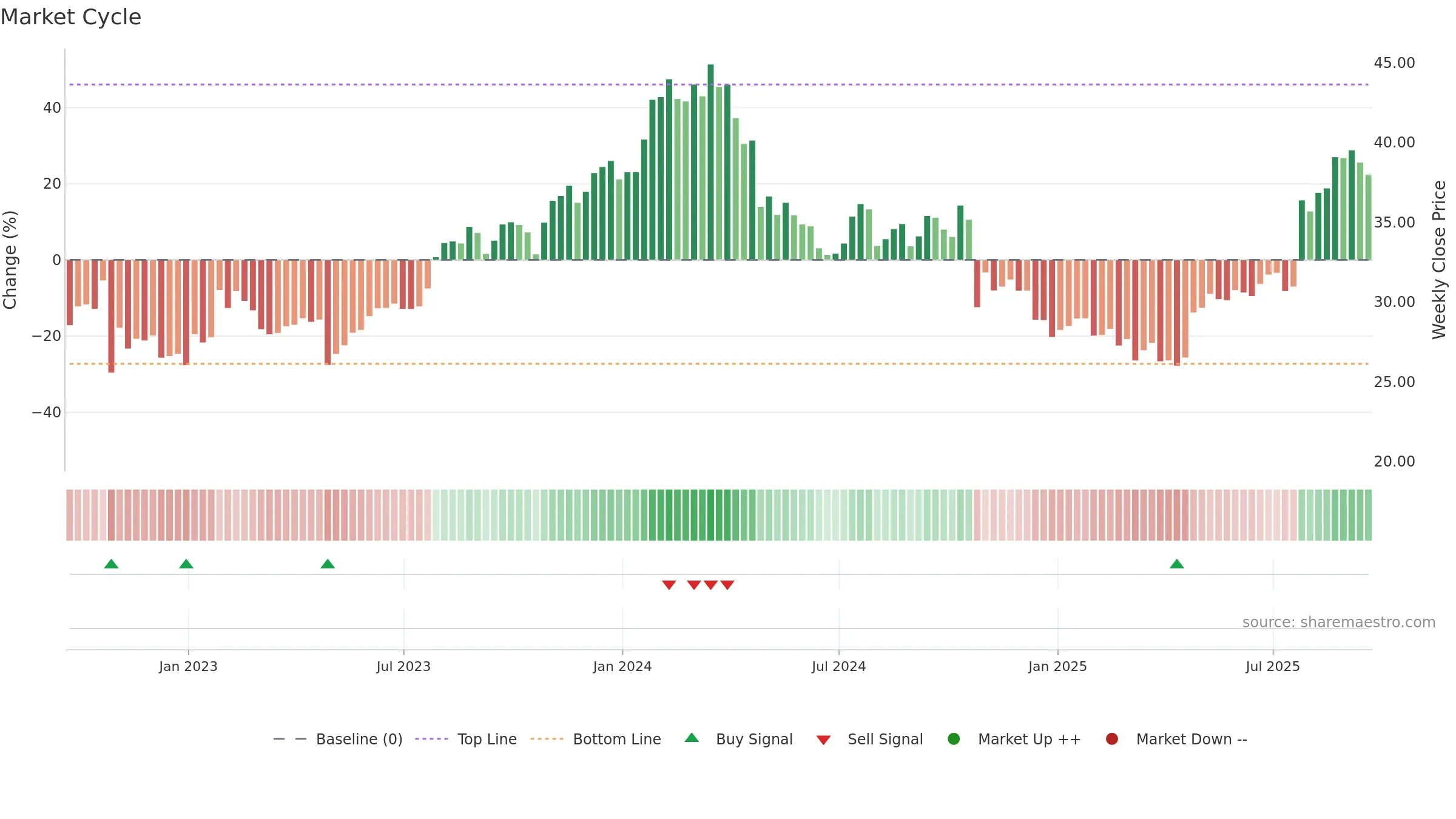
Task: Select the fourth red sell signal triangle
Action: 727,585
